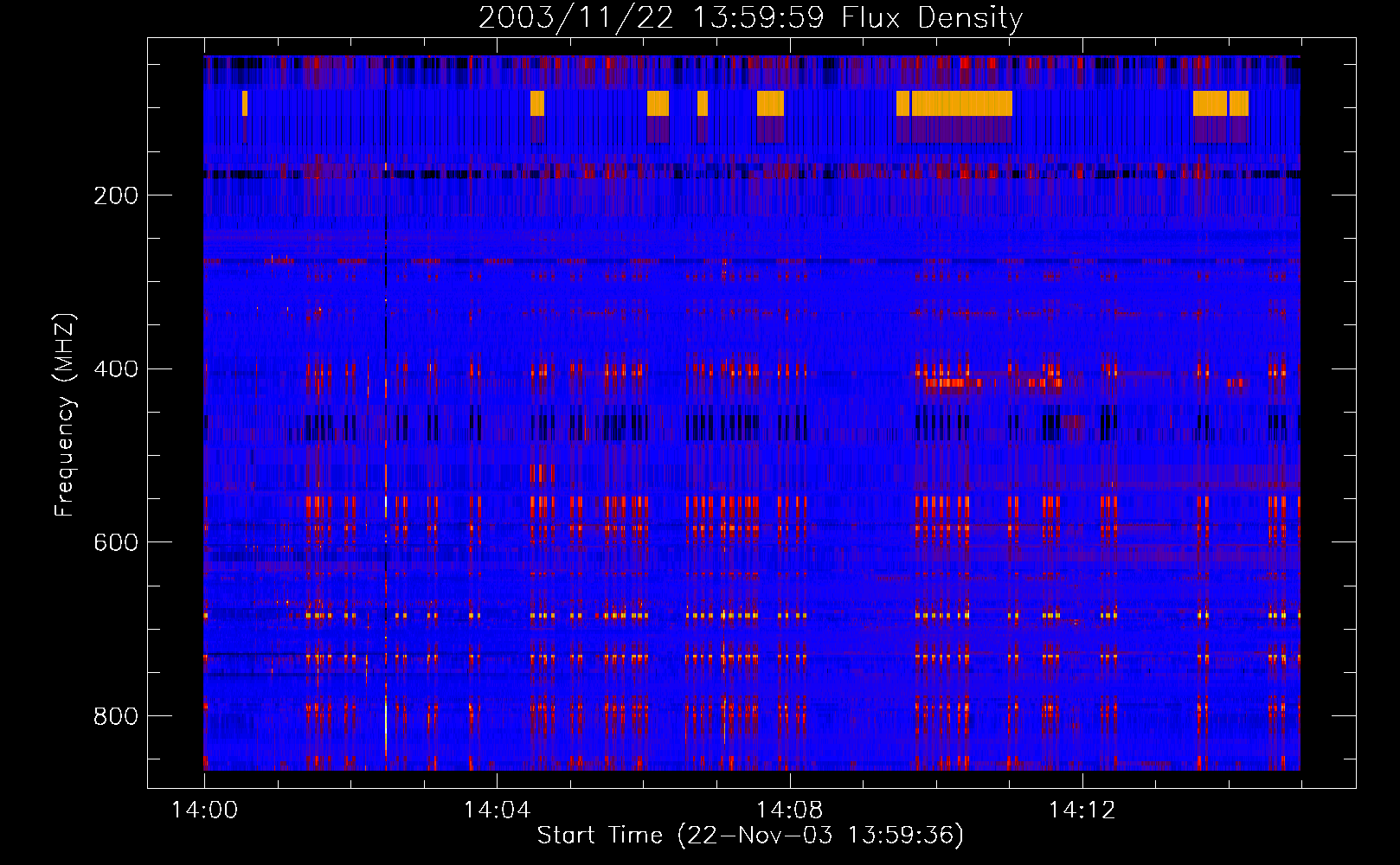Screen dimensions: 1400x865
Task: Click the 'Frequency (MHZ)' axis label
Action: tap(65, 415)
